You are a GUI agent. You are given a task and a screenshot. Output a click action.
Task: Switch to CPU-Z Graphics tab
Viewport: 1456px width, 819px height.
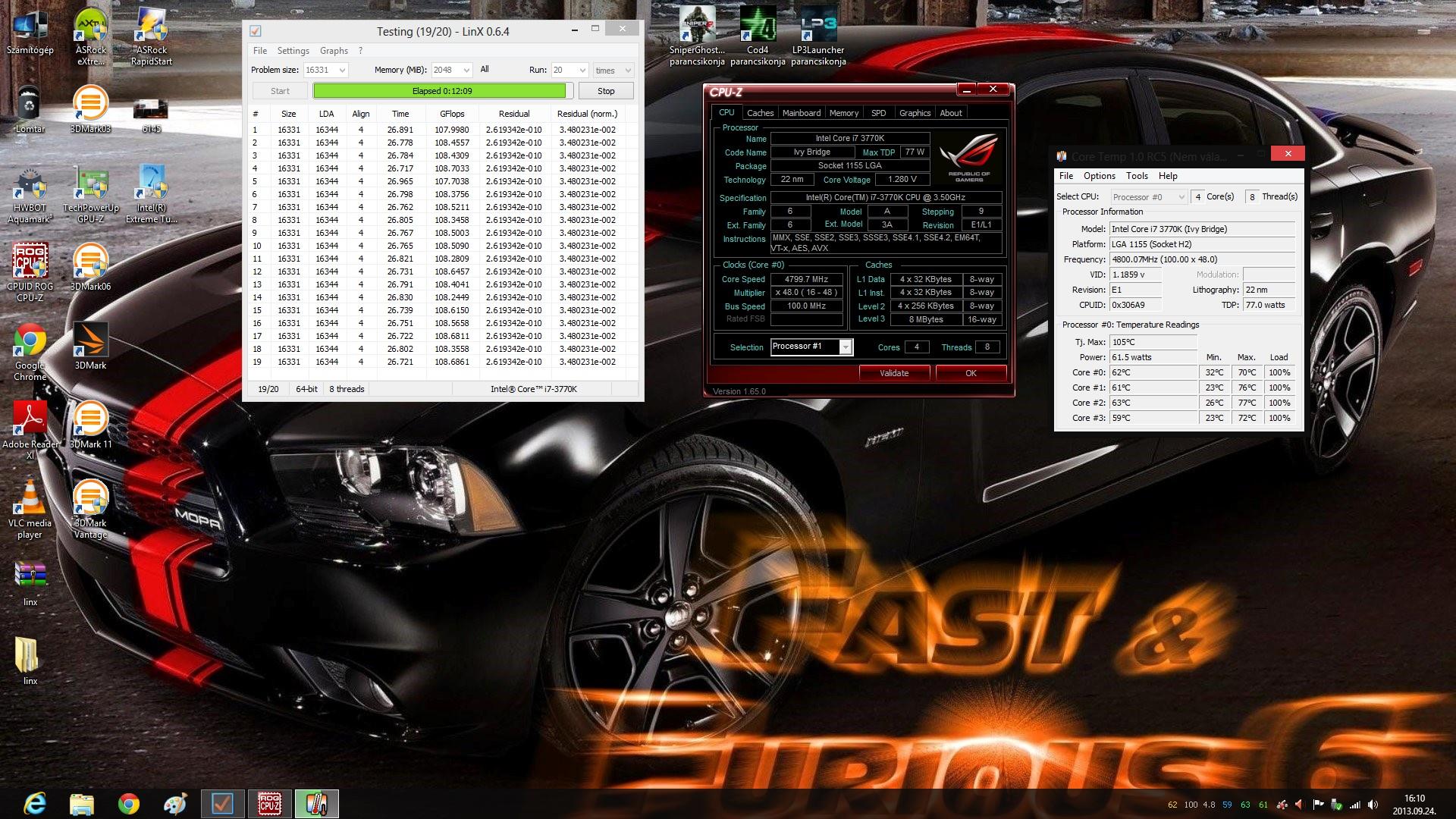point(915,113)
